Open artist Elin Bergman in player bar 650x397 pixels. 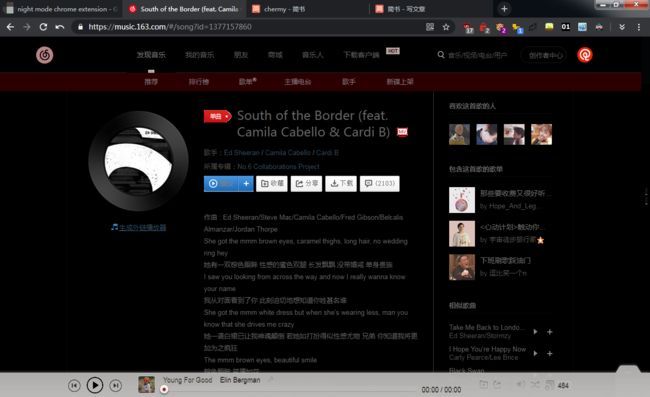coord(240,380)
